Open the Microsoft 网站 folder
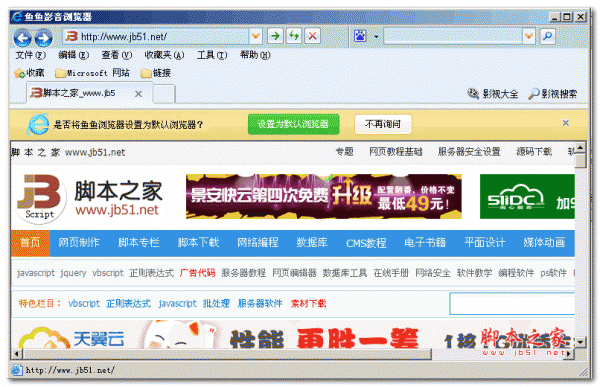Image resolution: width=600 pixels, height=387 pixels. coord(92,73)
